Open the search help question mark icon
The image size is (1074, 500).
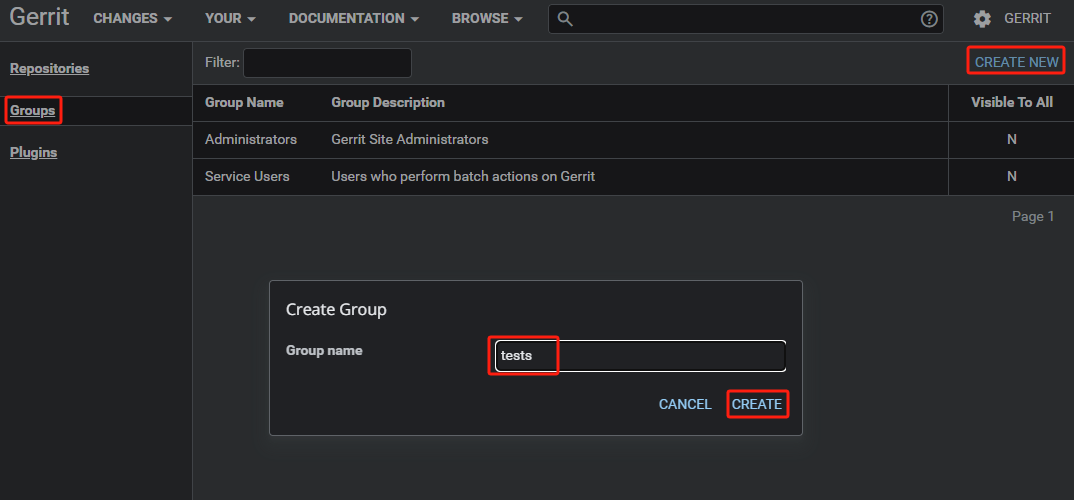(929, 19)
